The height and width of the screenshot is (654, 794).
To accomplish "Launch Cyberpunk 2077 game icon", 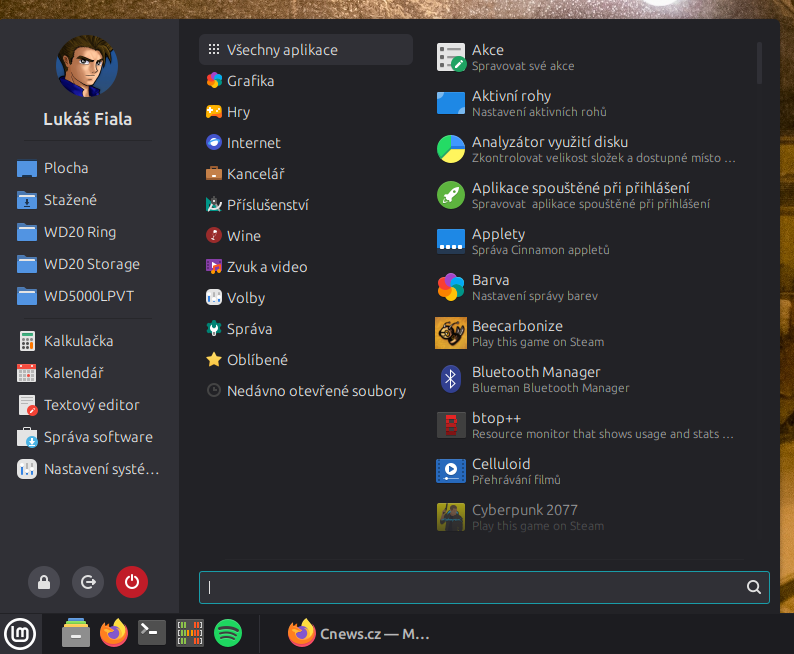I will point(451,517).
